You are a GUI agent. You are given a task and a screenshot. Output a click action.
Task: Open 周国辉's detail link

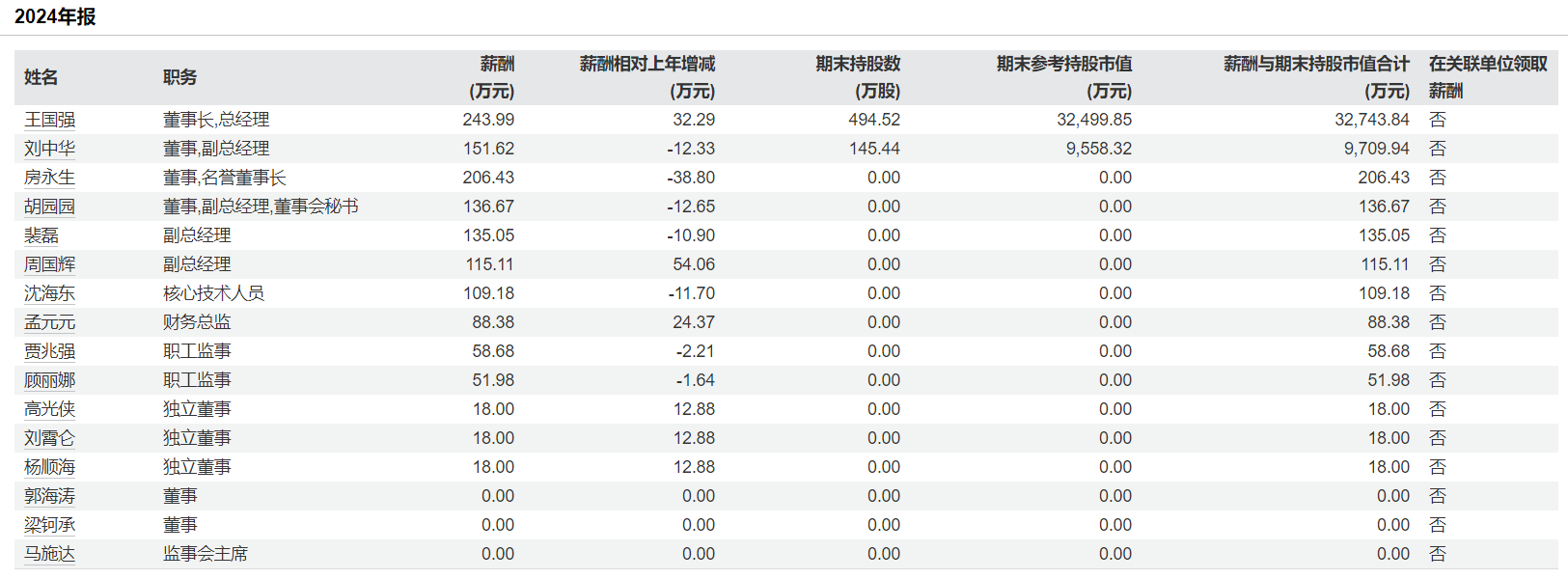[x=49, y=264]
